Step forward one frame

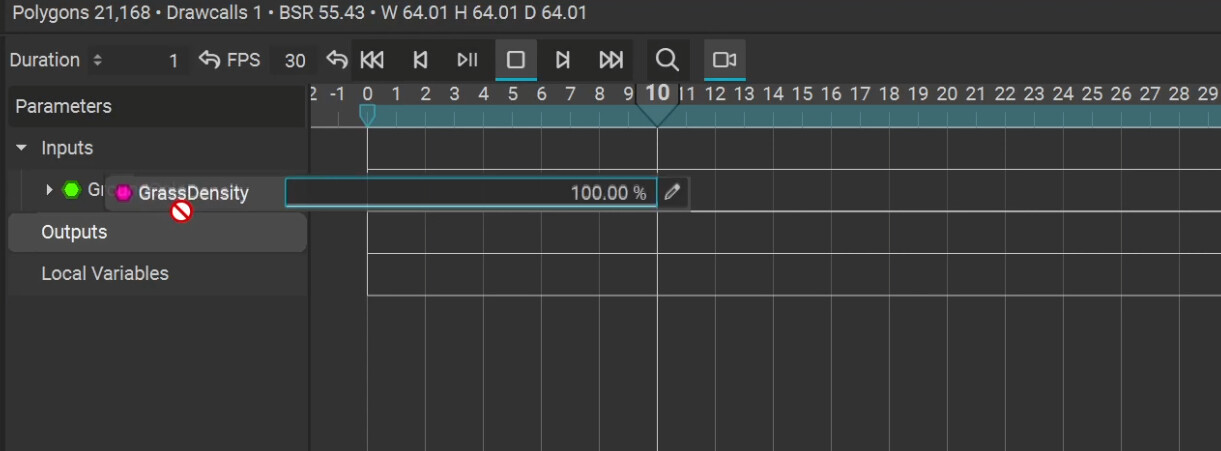pos(563,60)
